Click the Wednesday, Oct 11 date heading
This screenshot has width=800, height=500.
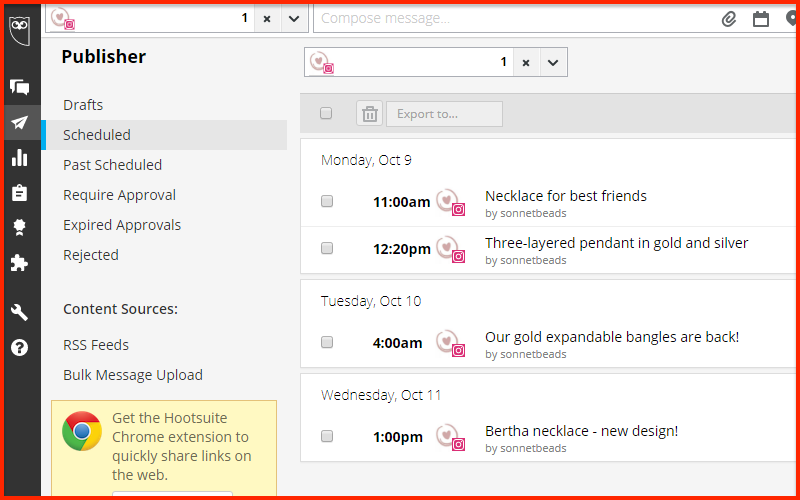381,395
